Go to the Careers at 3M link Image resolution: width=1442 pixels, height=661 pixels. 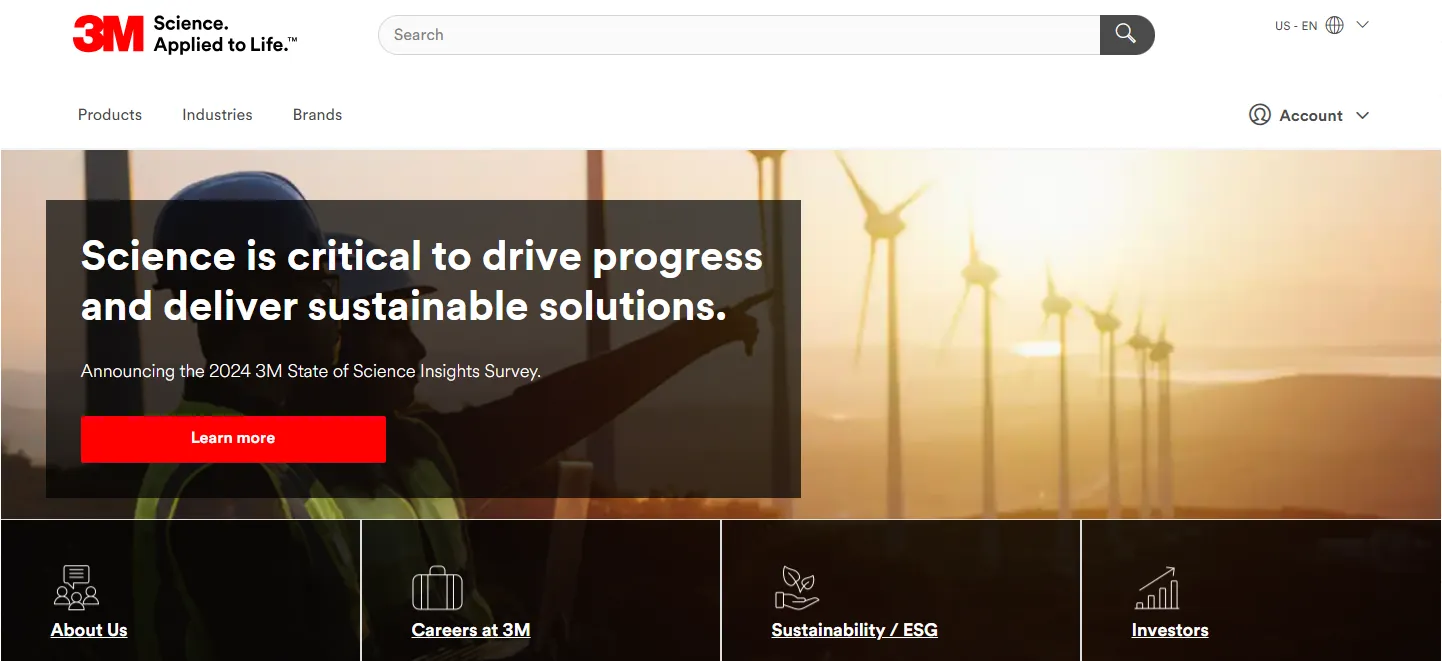pos(470,630)
